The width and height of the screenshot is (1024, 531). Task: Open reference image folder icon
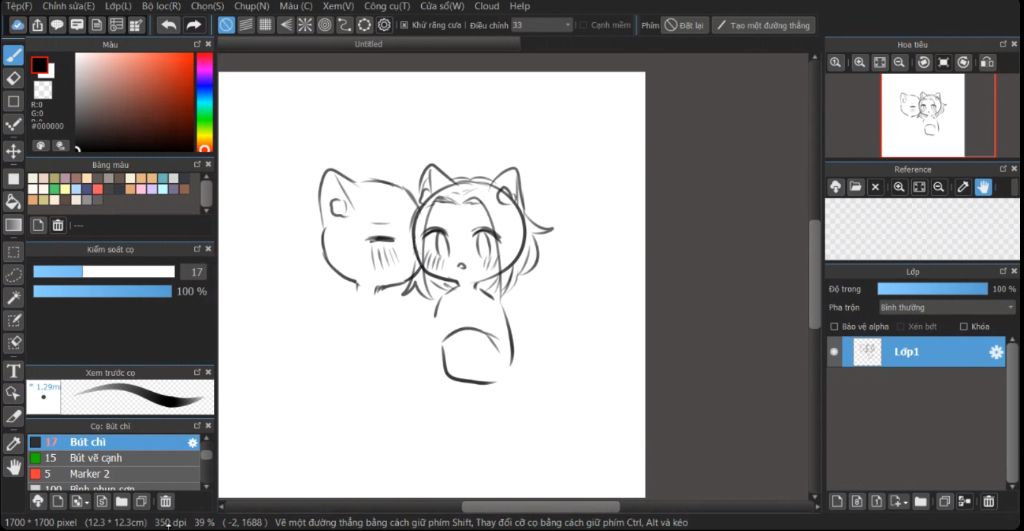[856, 187]
